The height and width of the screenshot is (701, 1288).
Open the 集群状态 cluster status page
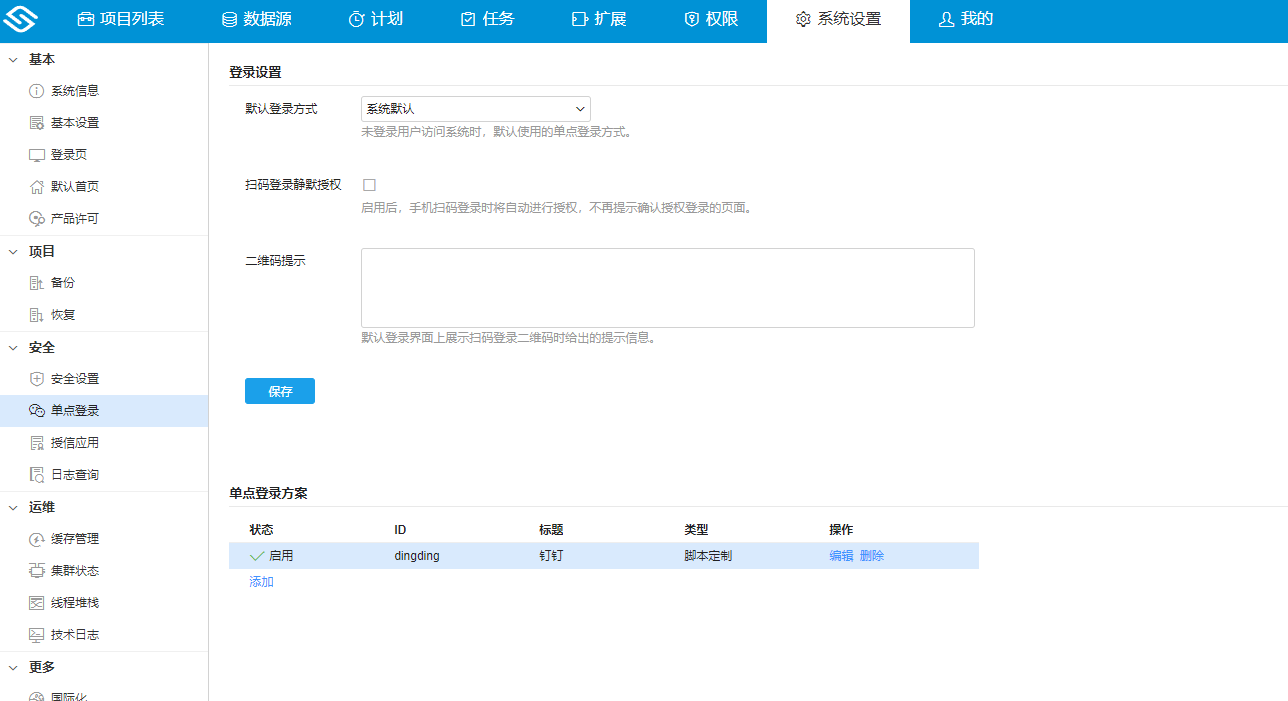pos(74,570)
